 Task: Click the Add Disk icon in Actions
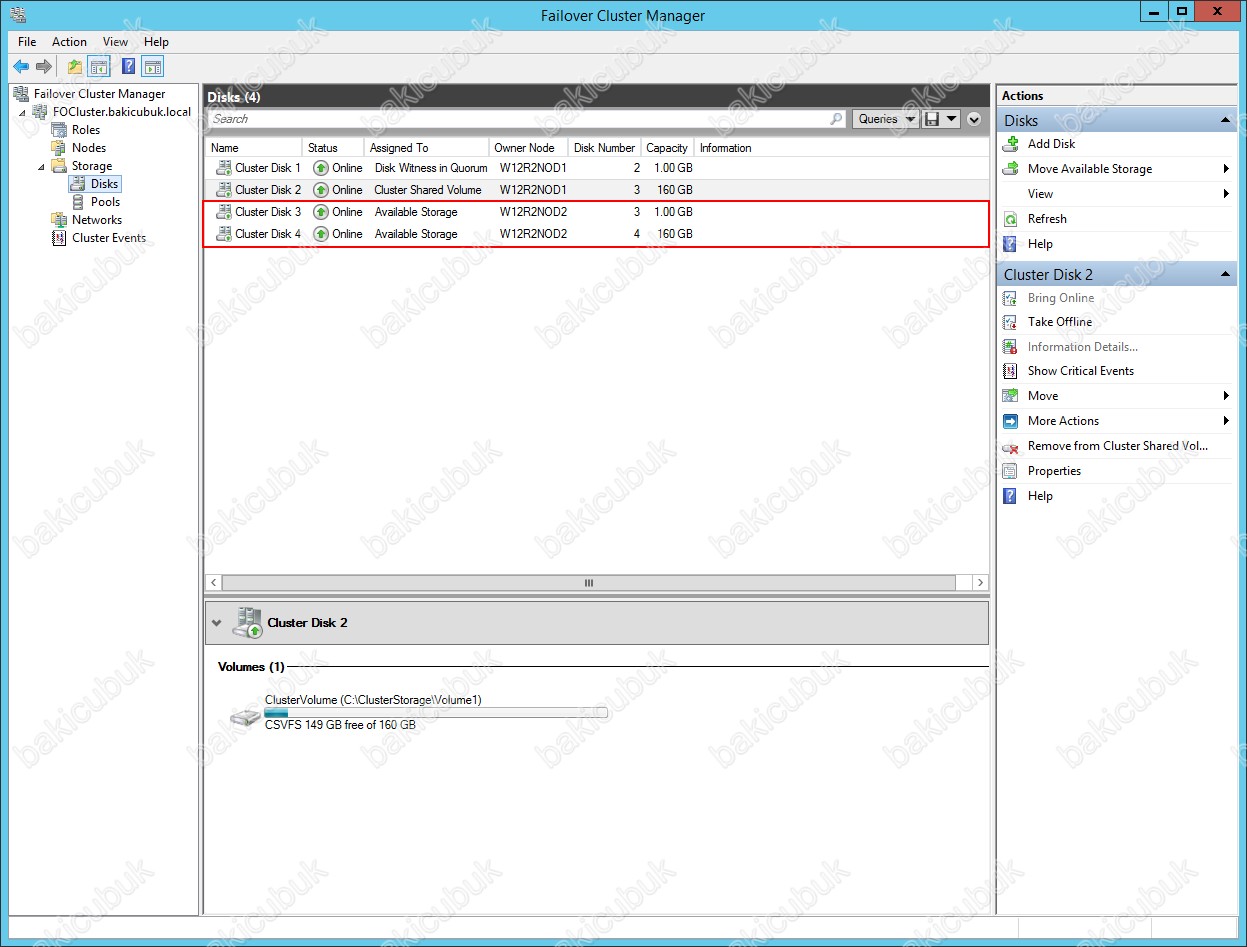1011,144
